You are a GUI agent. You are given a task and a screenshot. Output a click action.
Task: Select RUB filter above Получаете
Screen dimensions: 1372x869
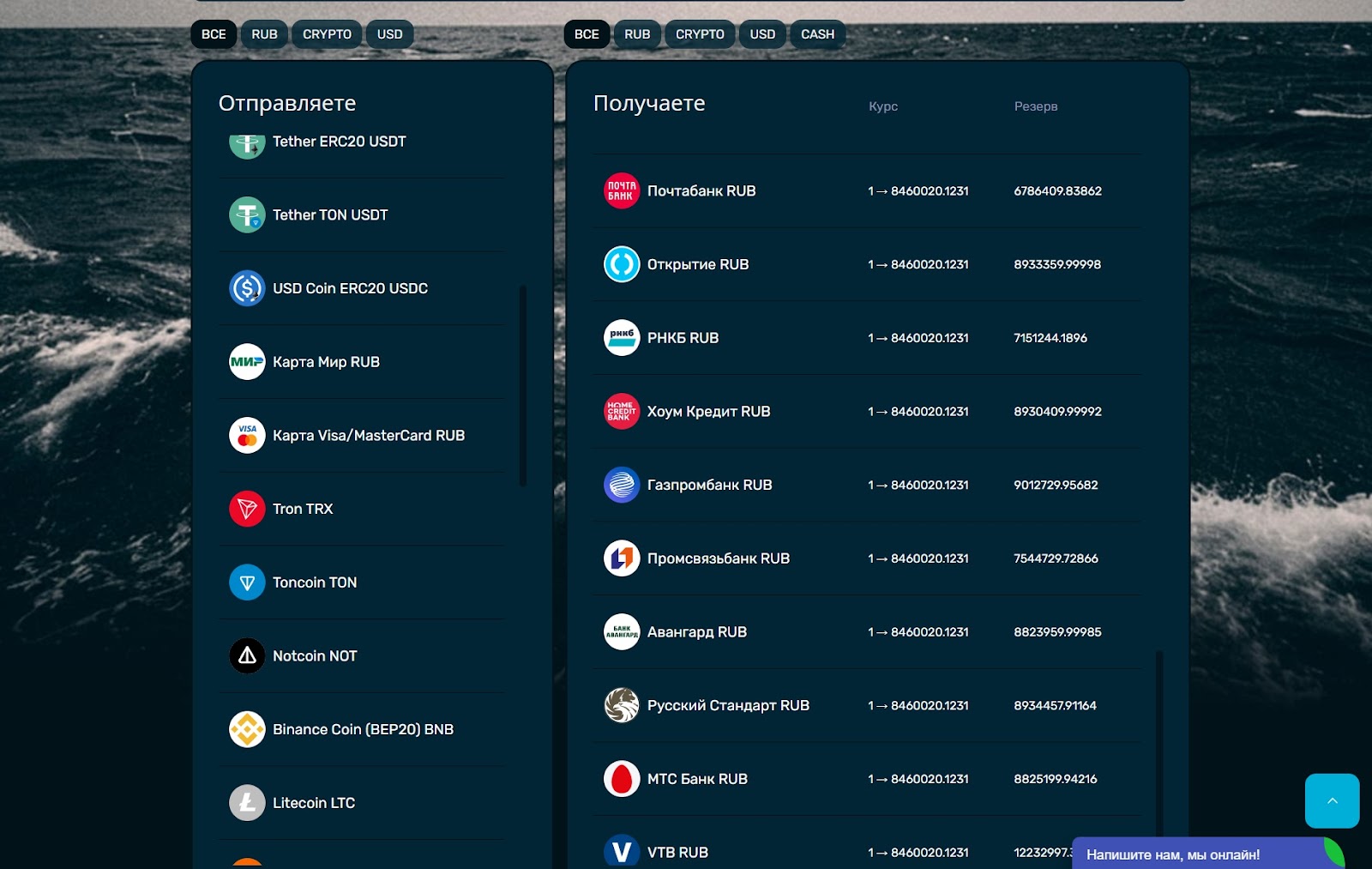click(637, 34)
